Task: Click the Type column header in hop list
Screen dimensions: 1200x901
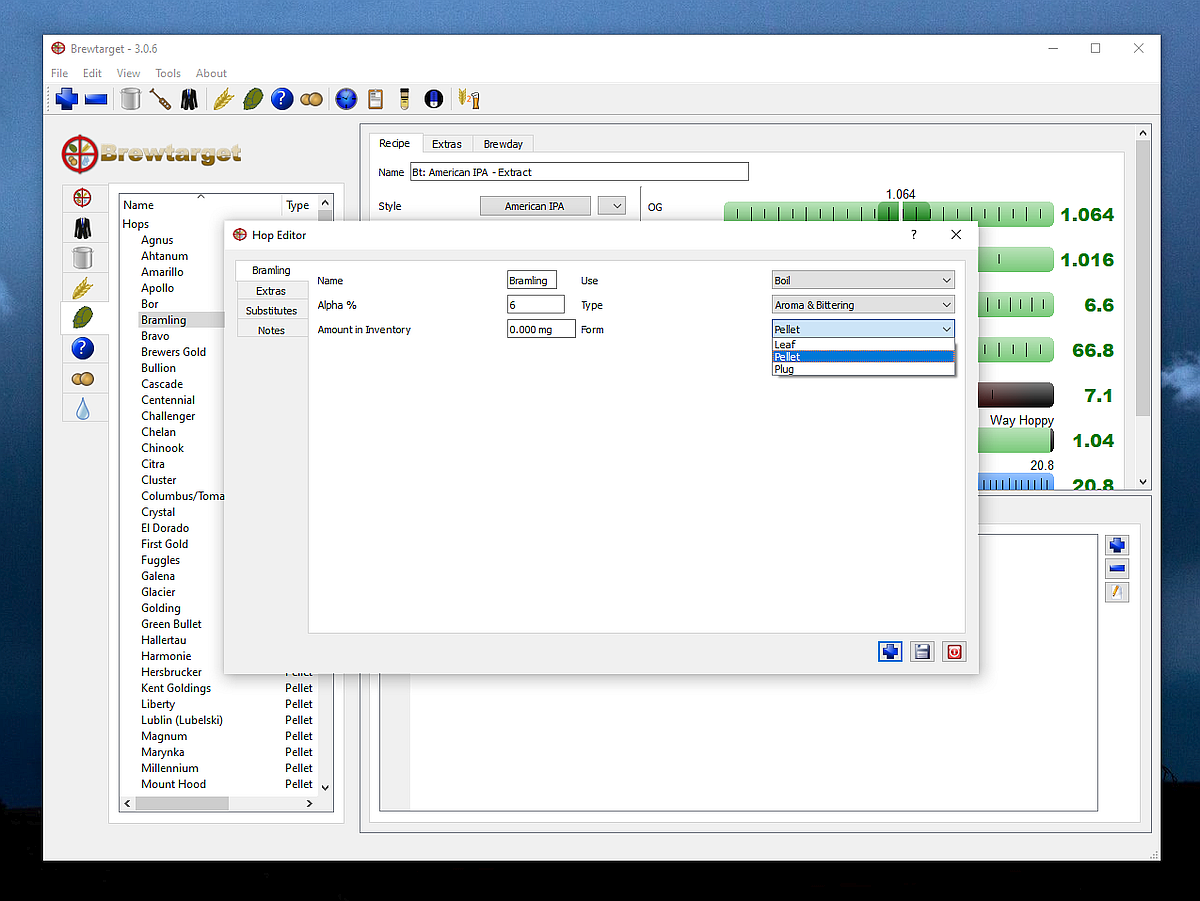Action: click(x=299, y=205)
